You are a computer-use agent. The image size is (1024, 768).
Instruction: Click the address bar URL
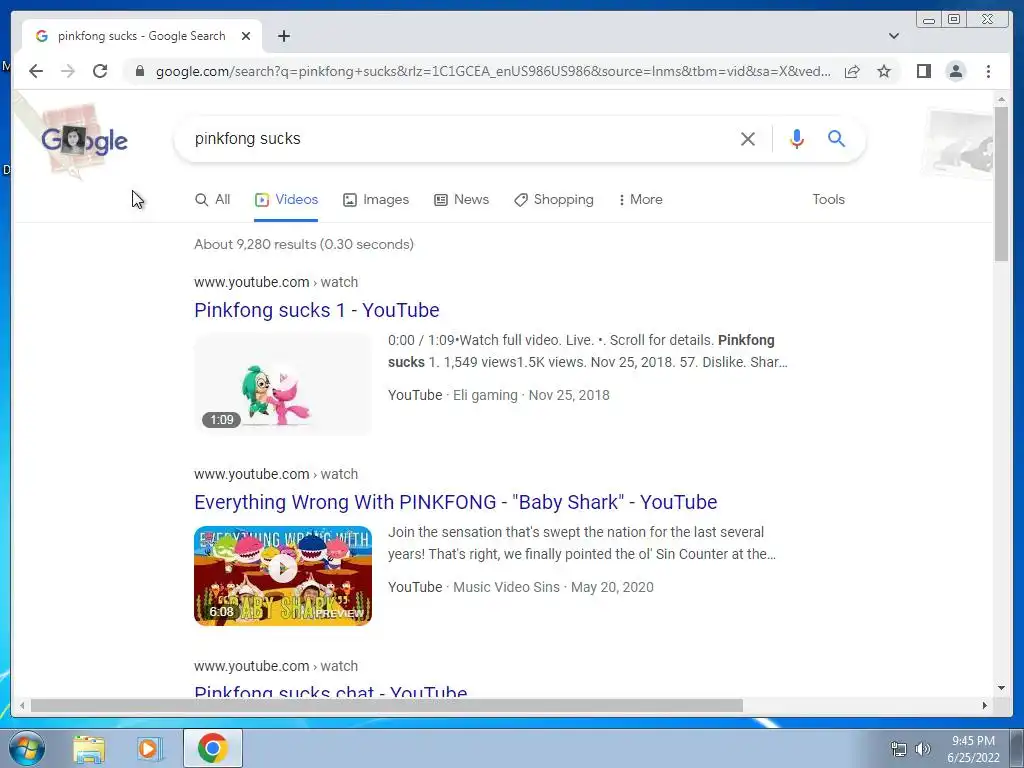click(x=493, y=71)
